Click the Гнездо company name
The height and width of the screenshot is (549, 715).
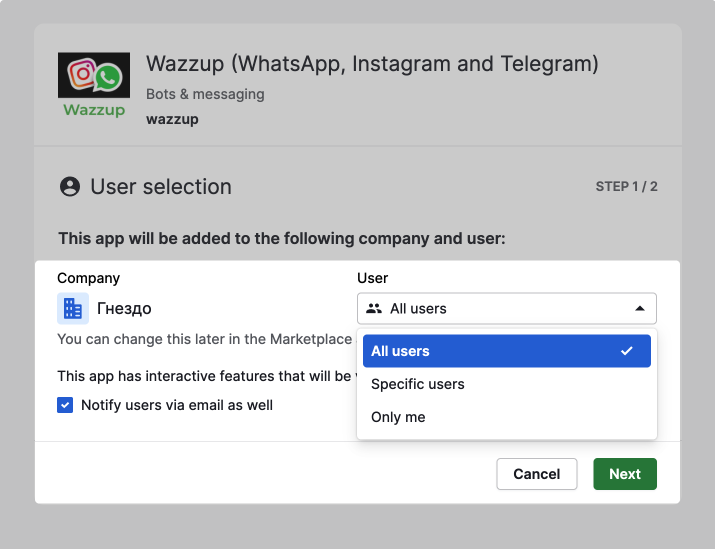click(x=124, y=309)
